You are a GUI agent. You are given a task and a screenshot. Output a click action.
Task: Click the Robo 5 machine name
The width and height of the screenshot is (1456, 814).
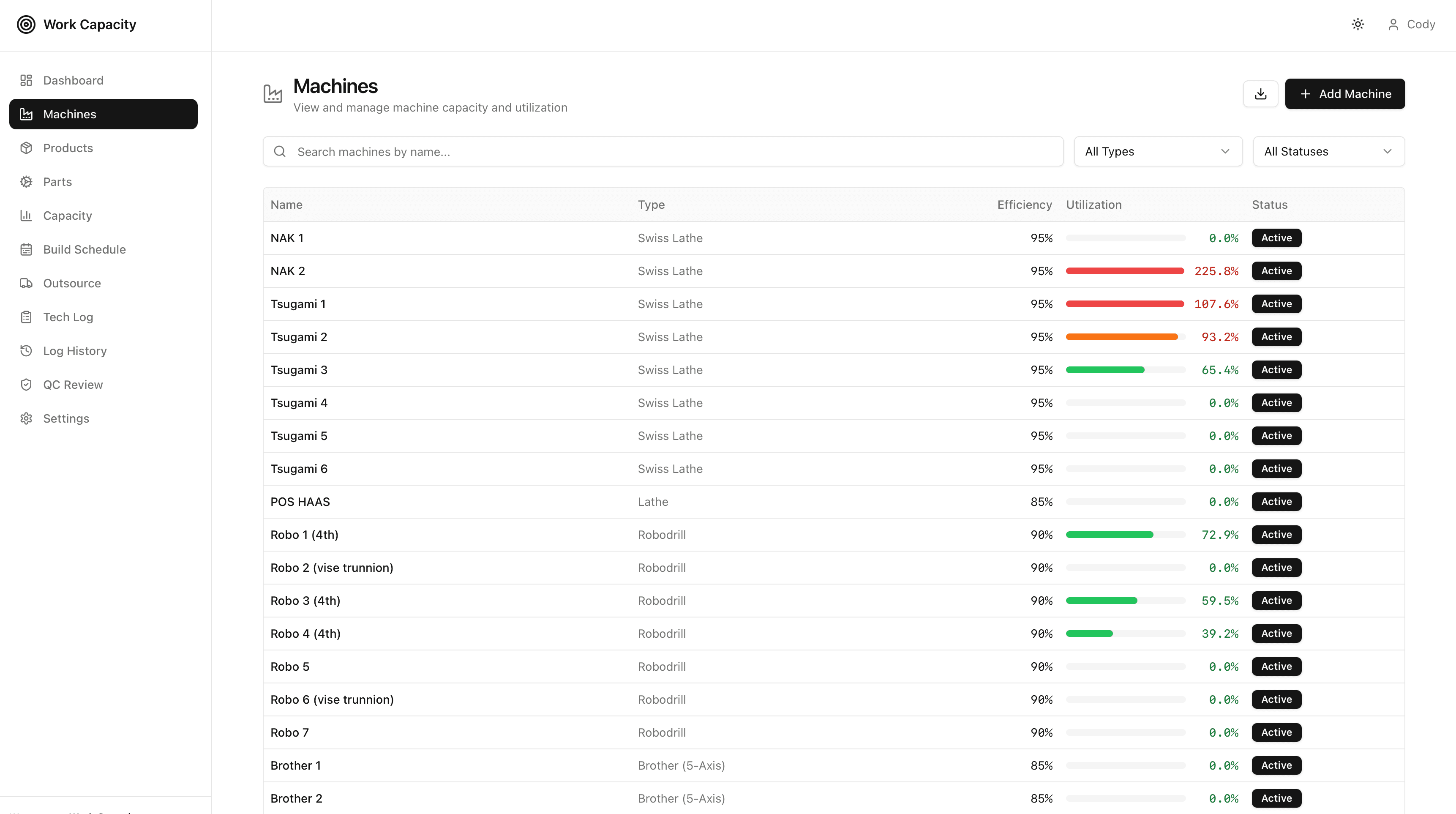289,666
